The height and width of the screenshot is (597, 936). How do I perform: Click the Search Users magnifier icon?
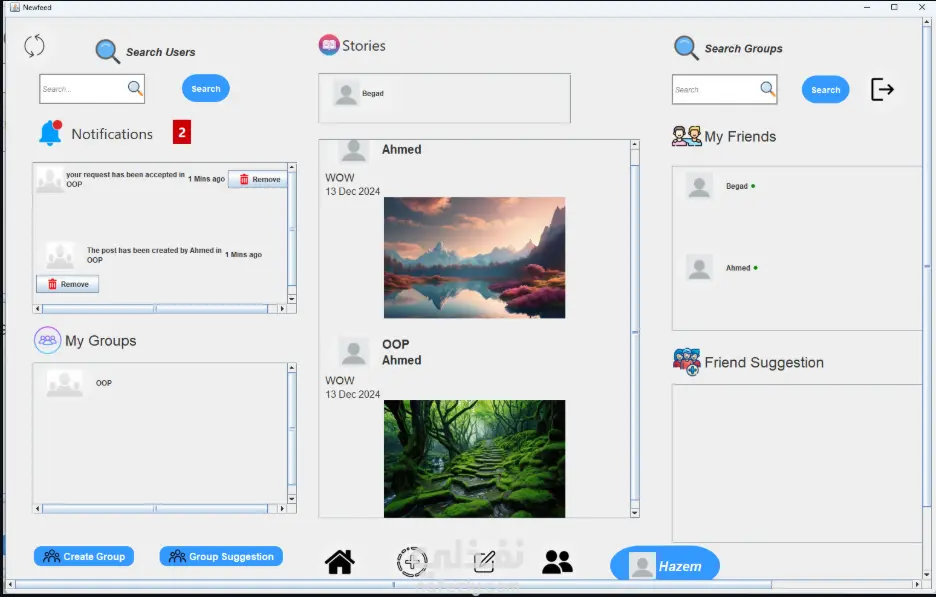(x=107, y=51)
